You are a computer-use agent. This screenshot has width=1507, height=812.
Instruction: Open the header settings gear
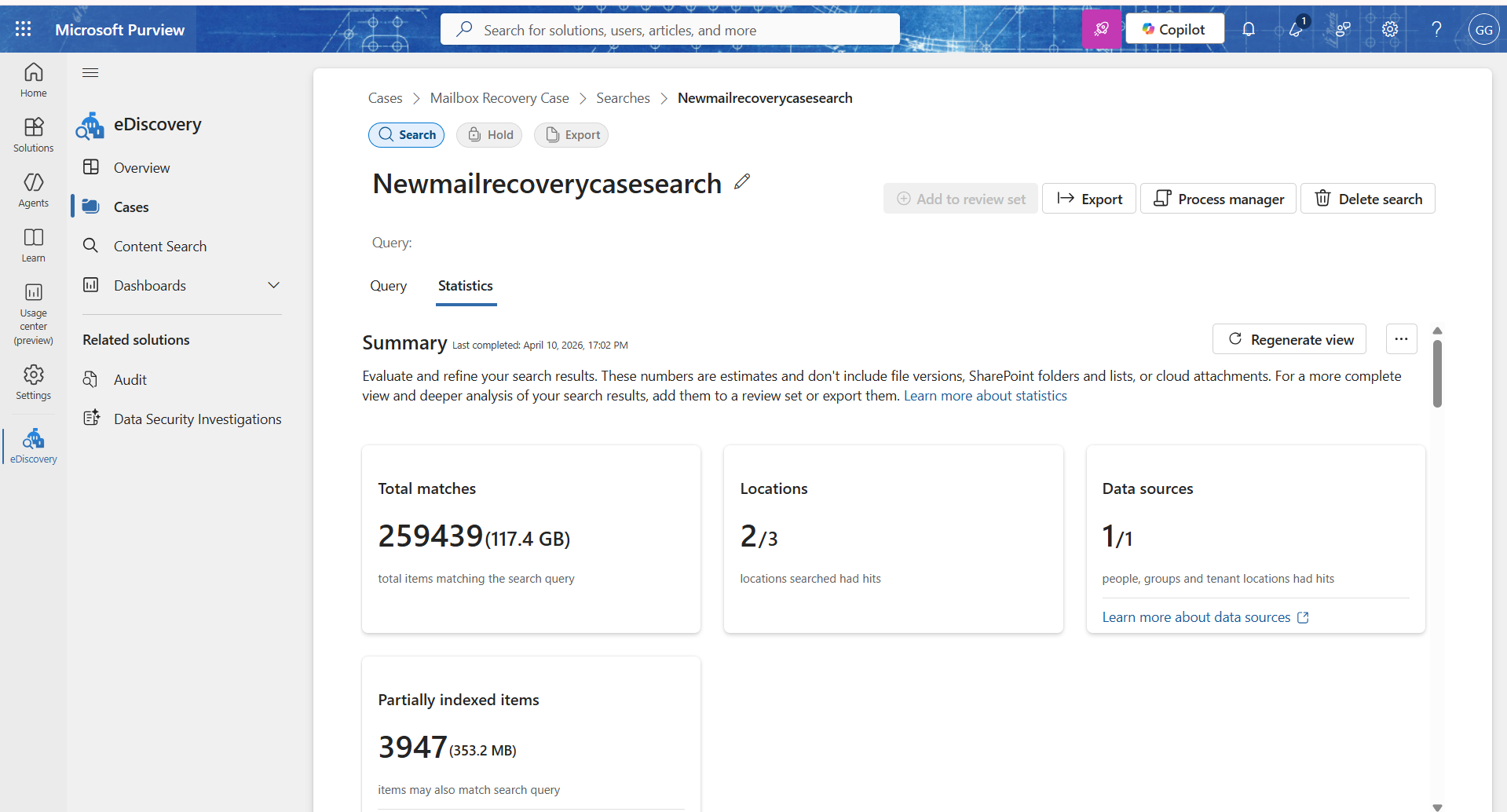point(1389,29)
